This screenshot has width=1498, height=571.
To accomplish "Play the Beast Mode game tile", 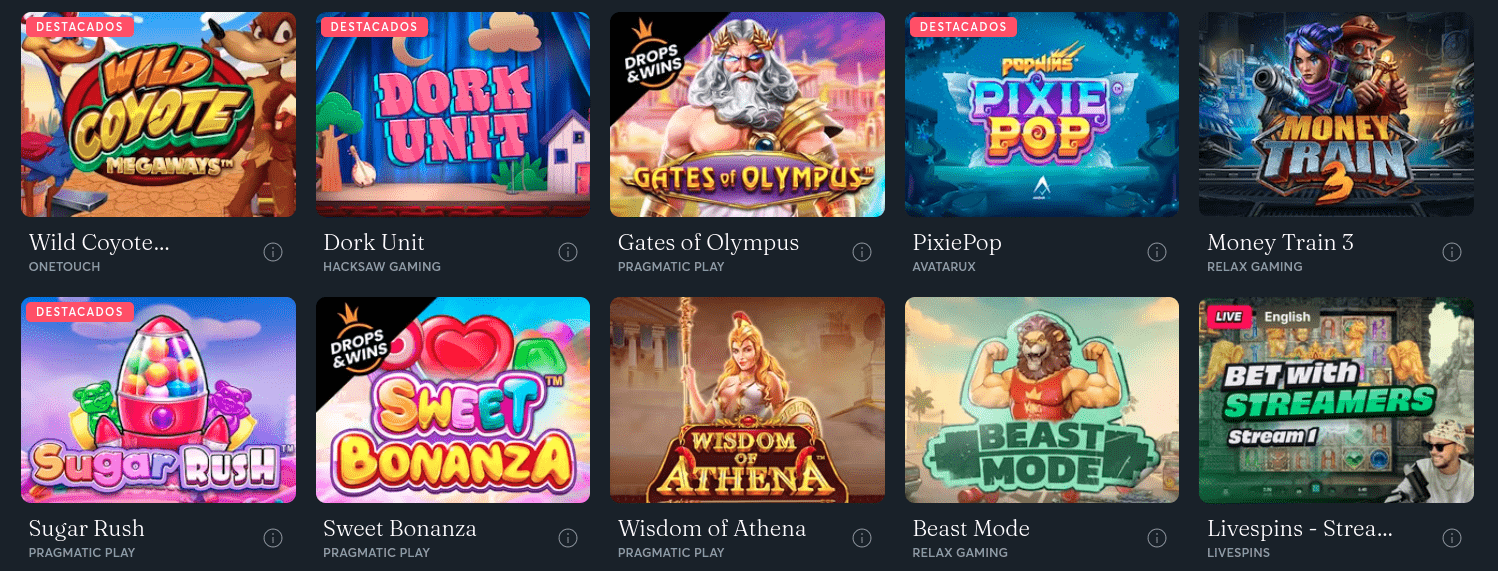I will [x=1042, y=400].
